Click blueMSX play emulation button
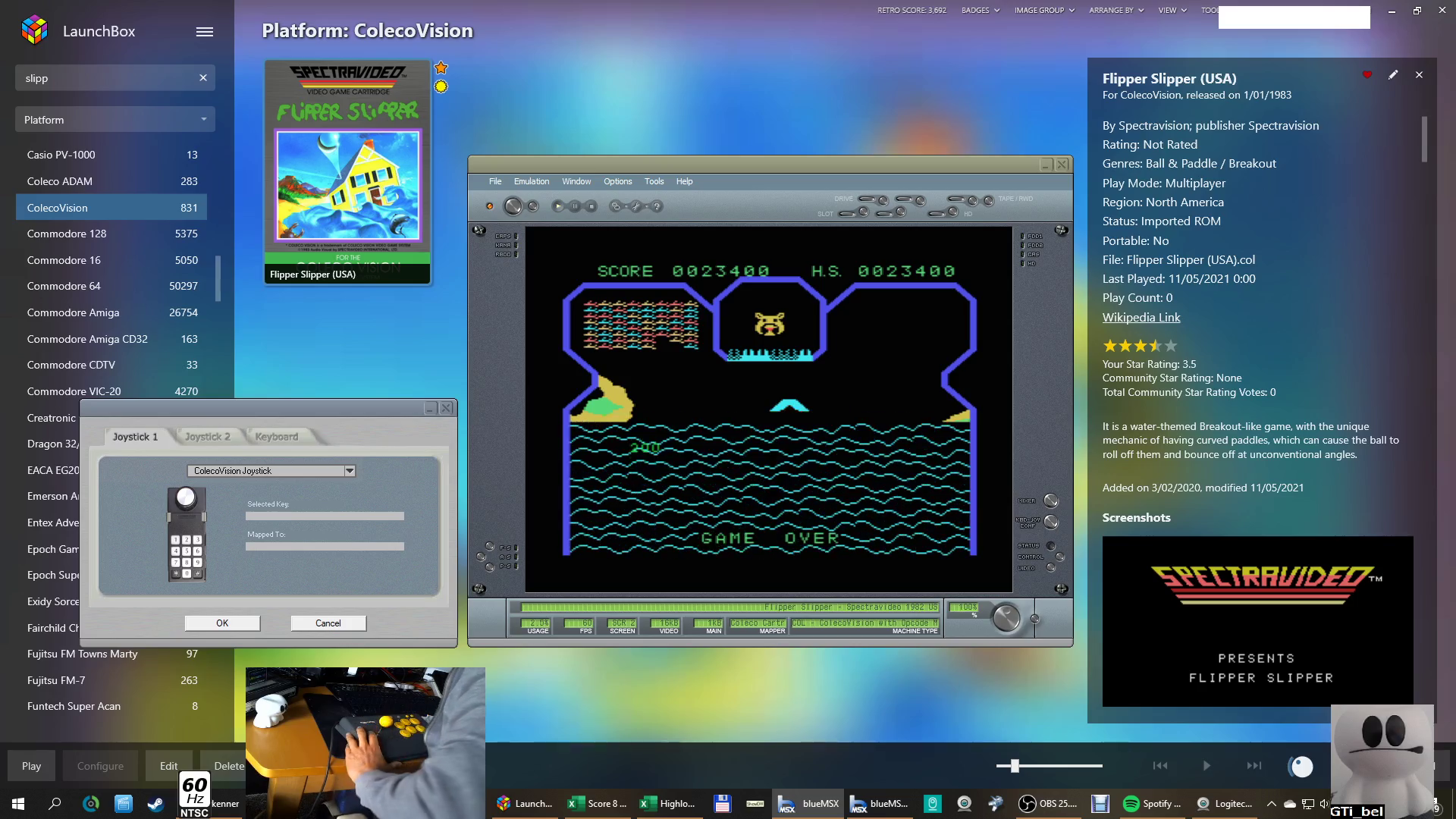The image size is (1456, 819). point(558,206)
